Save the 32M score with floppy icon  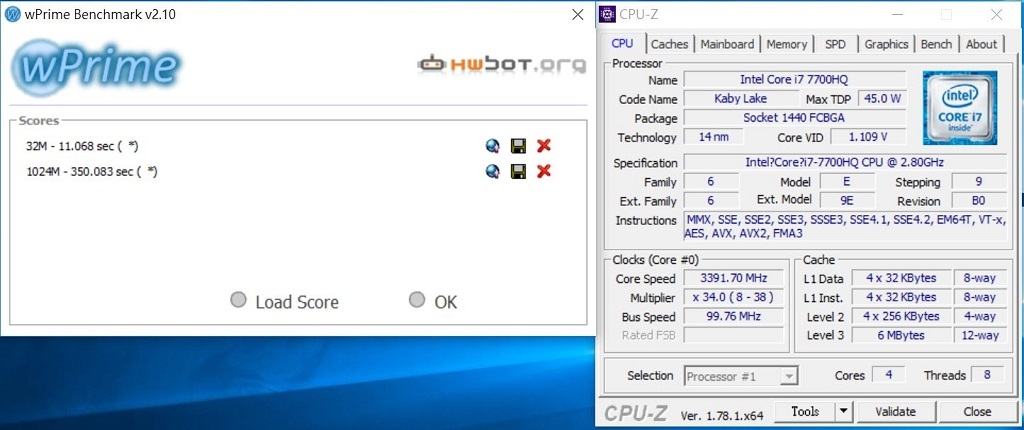click(x=519, y=146)
